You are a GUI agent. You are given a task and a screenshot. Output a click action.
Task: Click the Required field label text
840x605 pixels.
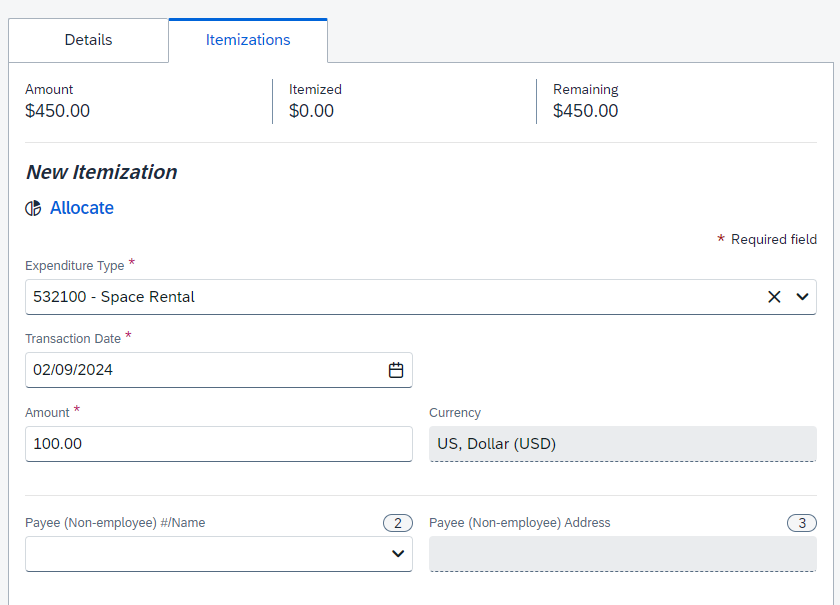pos(775,239)
